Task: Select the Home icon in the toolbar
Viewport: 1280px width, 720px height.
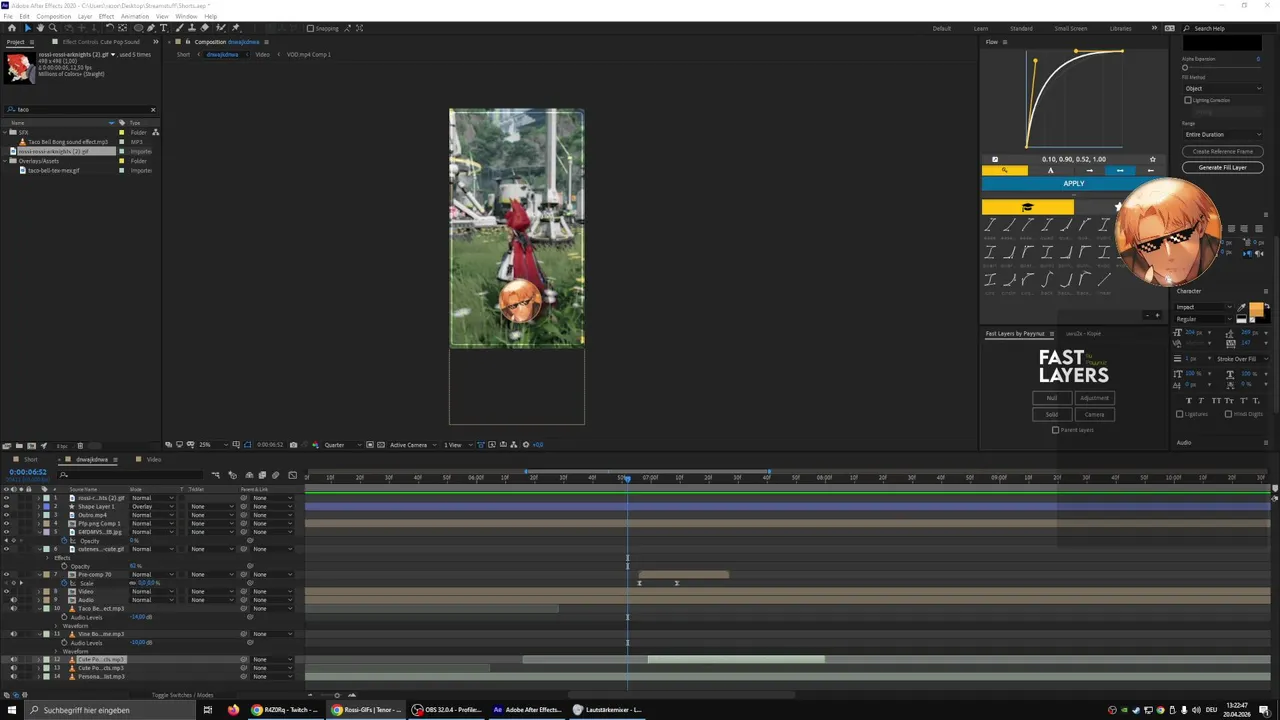Action: pos(12,28)
